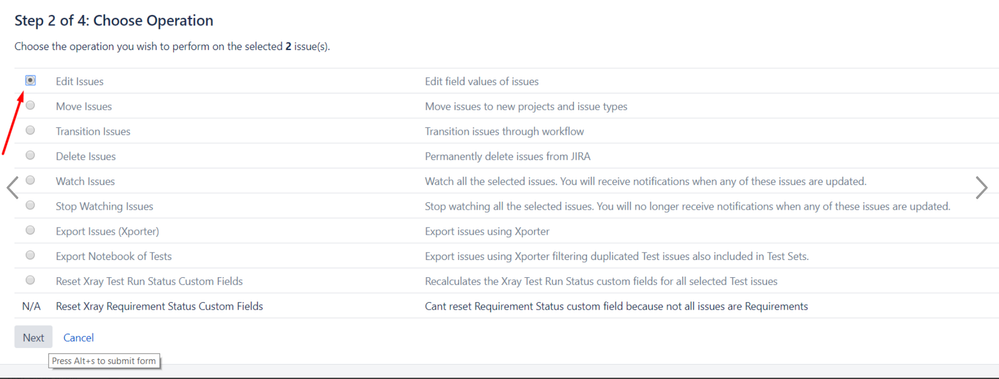Click 'Edit field values of issues' description
The height and width of the screenshot is (379, 999).
[x=482, y=82]
